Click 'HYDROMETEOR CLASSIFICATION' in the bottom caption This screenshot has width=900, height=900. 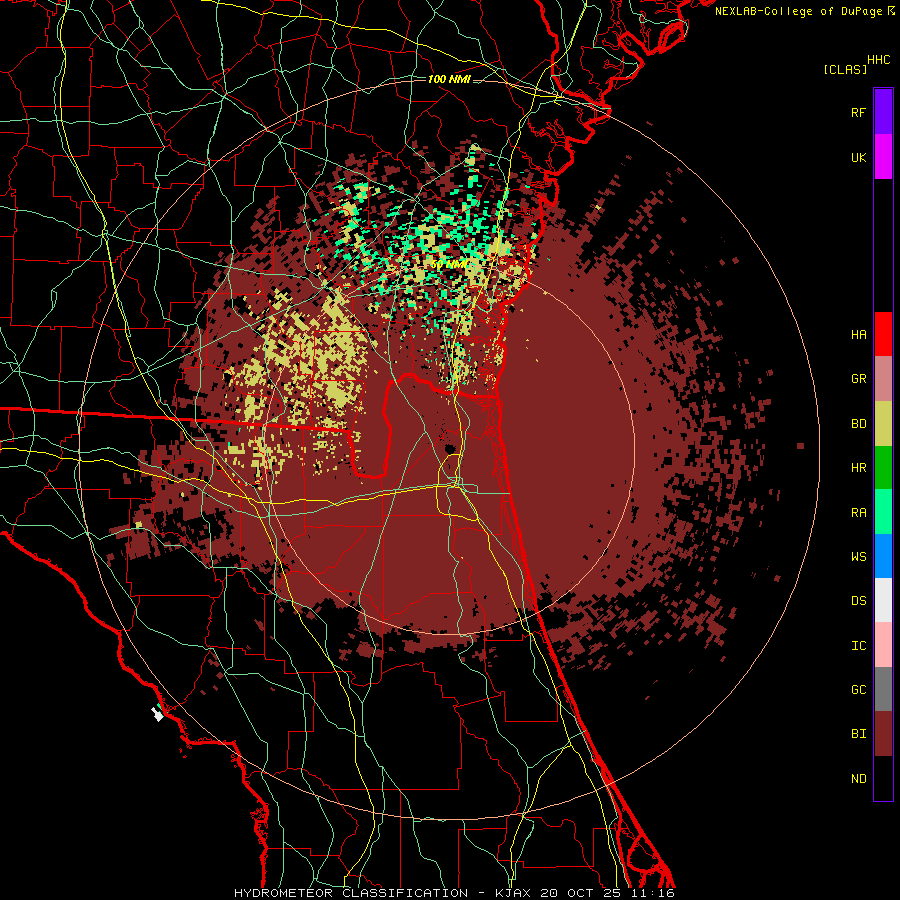click(351, 893)
